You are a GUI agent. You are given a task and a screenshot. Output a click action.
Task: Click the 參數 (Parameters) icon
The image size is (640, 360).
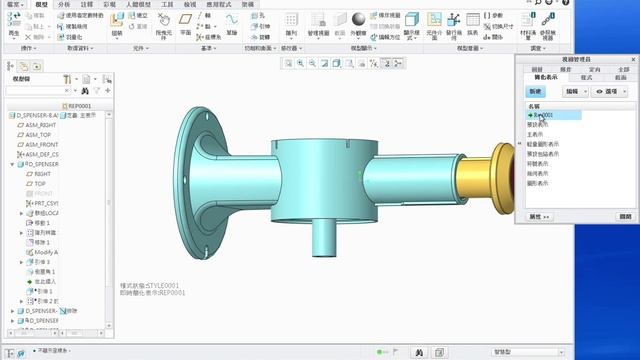(487, 16)
